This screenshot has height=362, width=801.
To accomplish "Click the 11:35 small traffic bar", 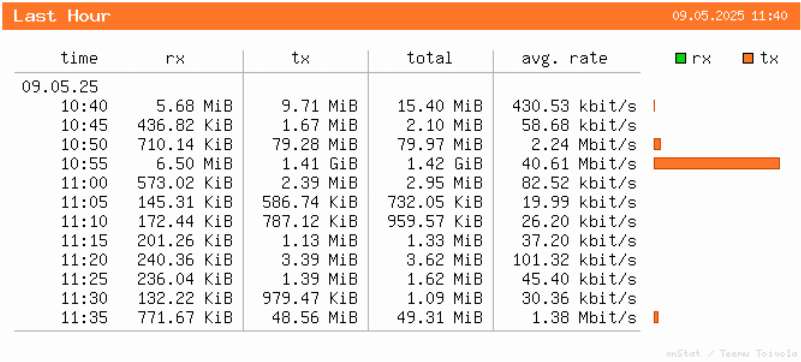I will tap(656, 318).
